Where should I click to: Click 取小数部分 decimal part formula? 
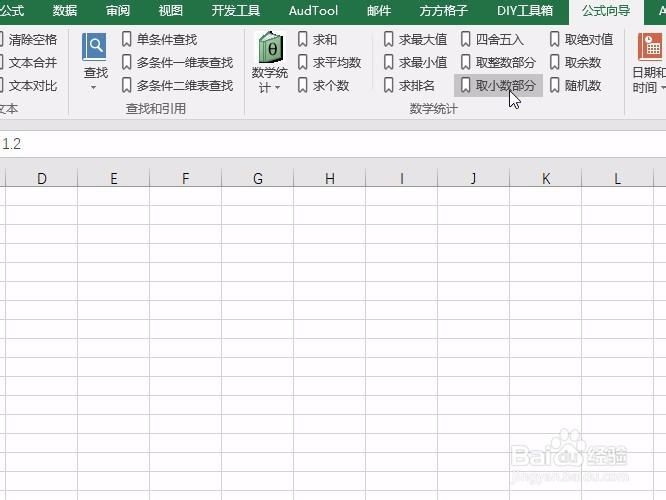click(498, 85)
